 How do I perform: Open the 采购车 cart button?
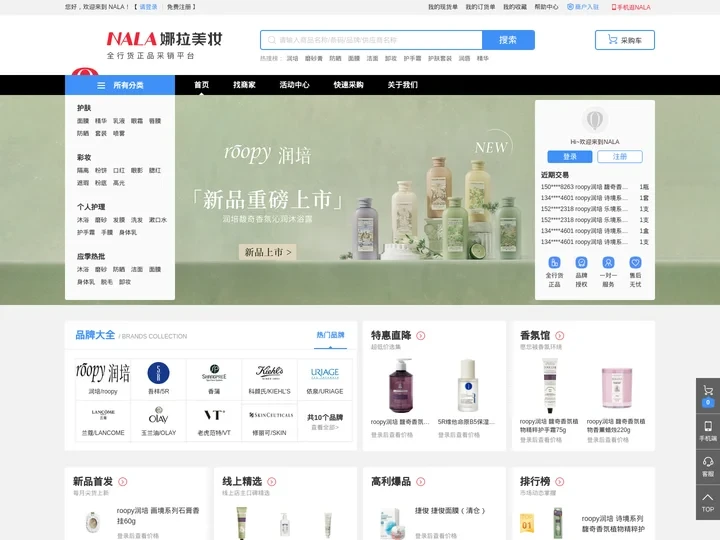pyautogui.click(x=624, y=40)
